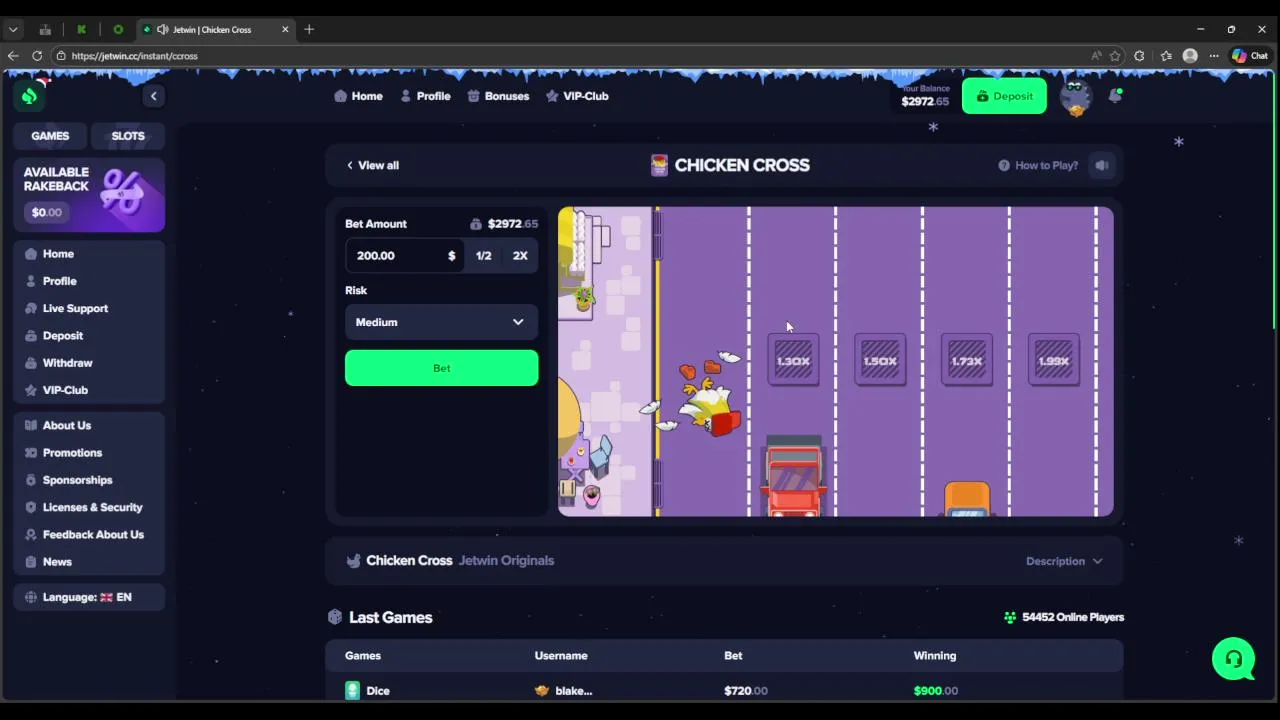Select the 1.99X multiplier tile
This screenshot has width=1280, height=720.
1054,360
